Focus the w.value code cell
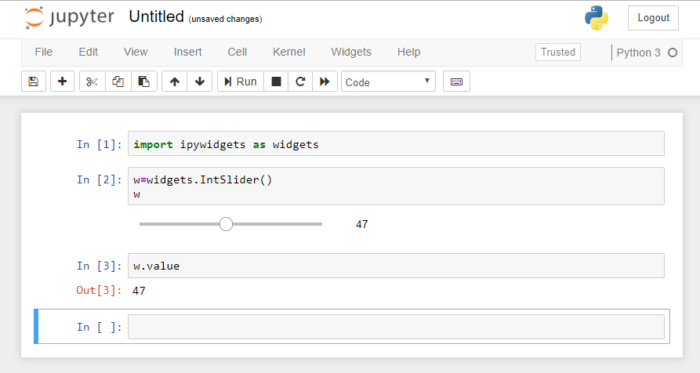The width and height of the screenshot is (700, 373). pos(396,265)
